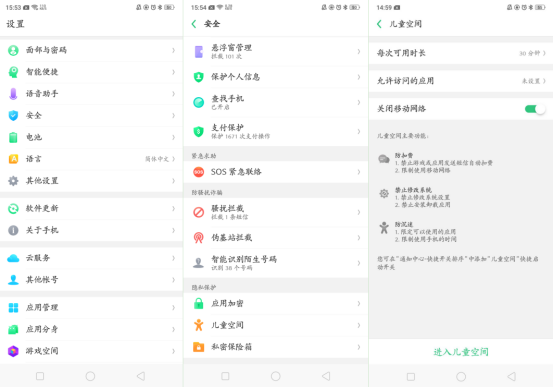554x387 pixels.
Task: Tap the 应用分身 icon
Action: coord(13,330)
